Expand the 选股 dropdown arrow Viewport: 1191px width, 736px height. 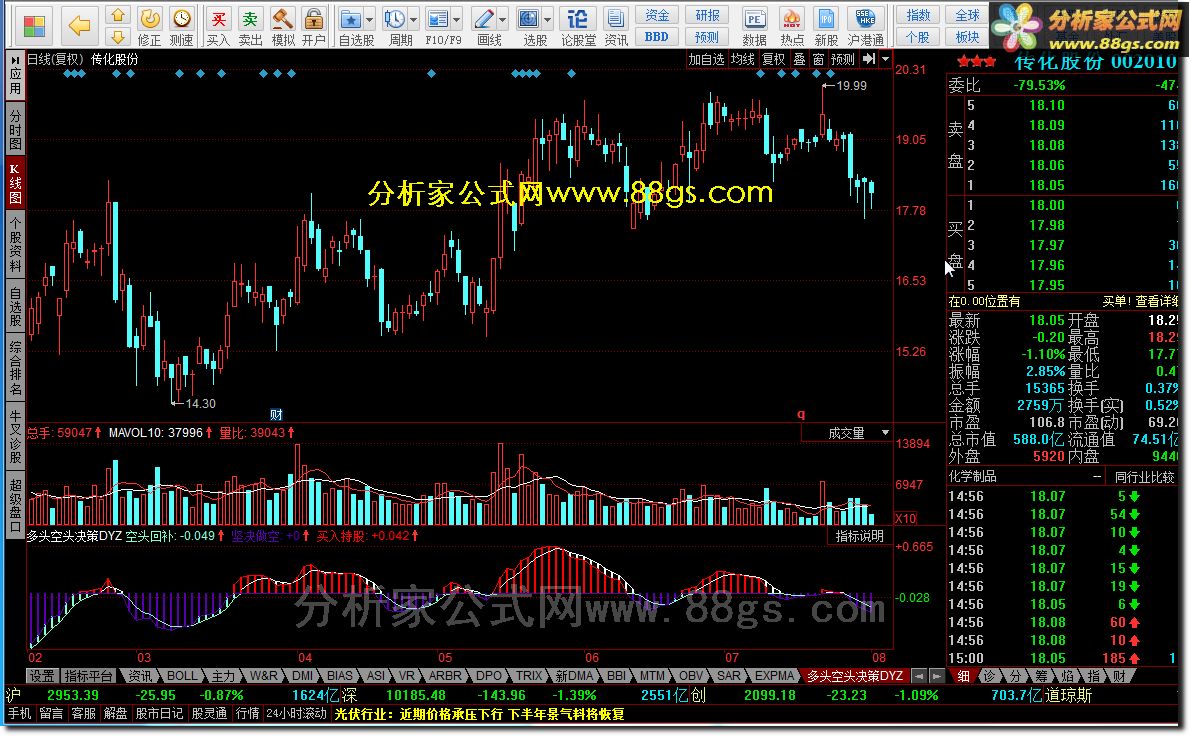(x=548, y=20)
